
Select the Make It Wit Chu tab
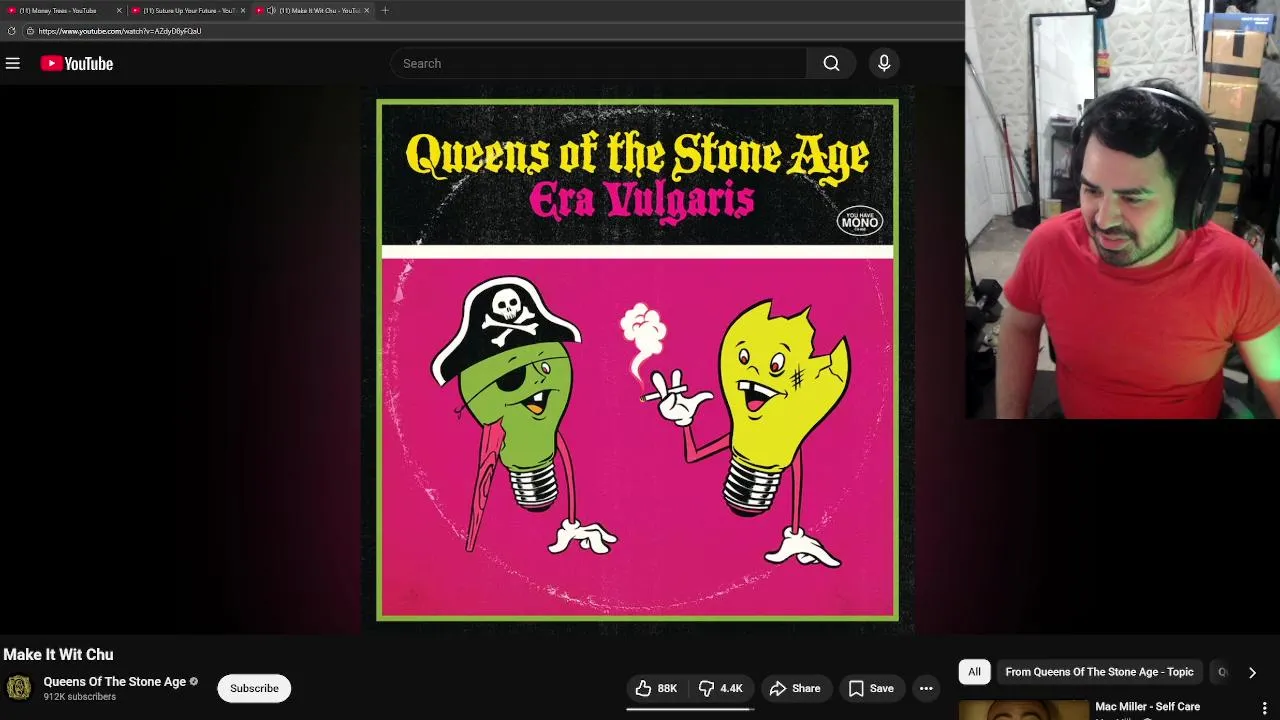[x=310, y=10]
